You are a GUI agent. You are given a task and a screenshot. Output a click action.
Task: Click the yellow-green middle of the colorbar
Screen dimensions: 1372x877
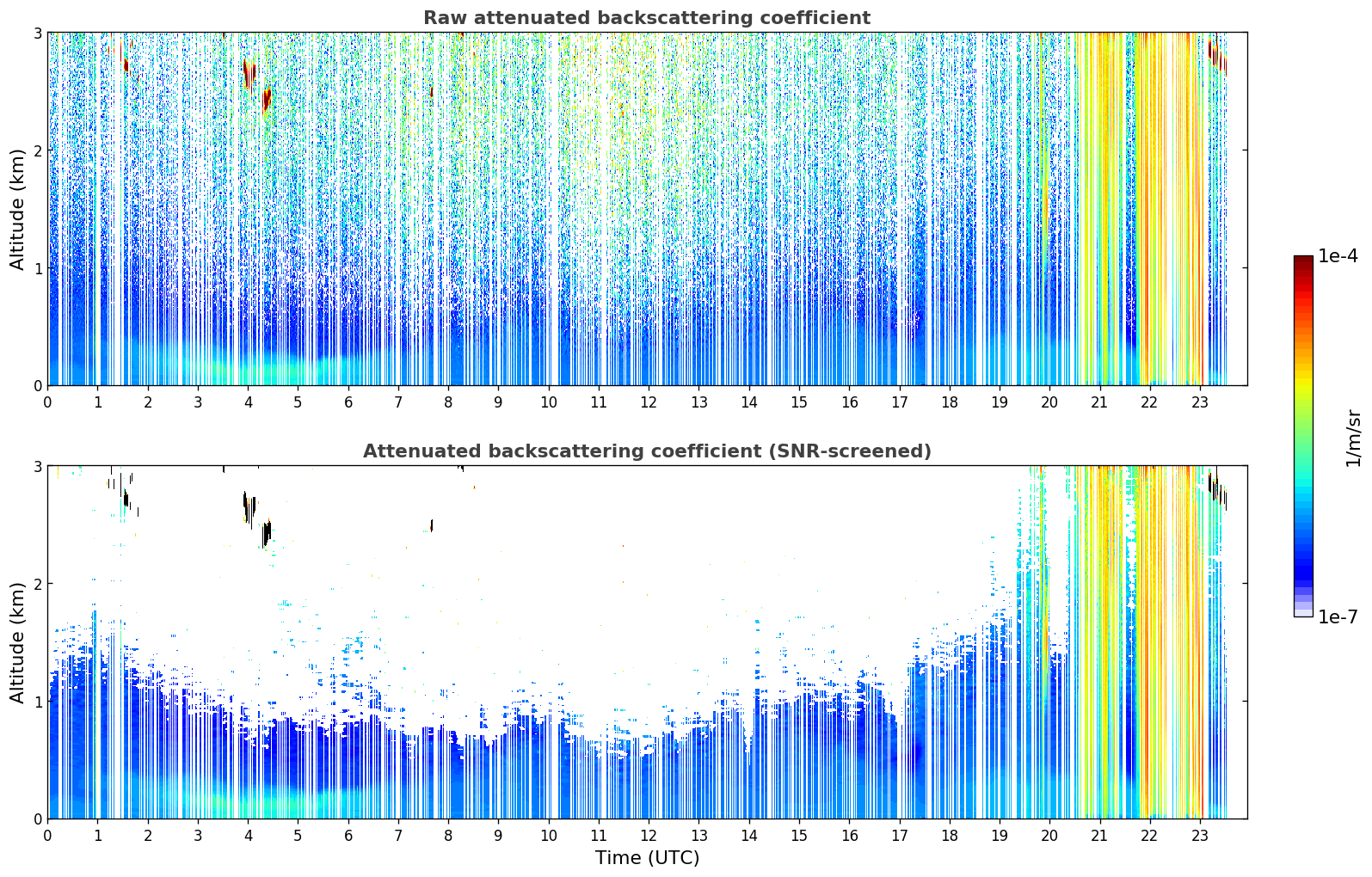[x=1303, y=396]
